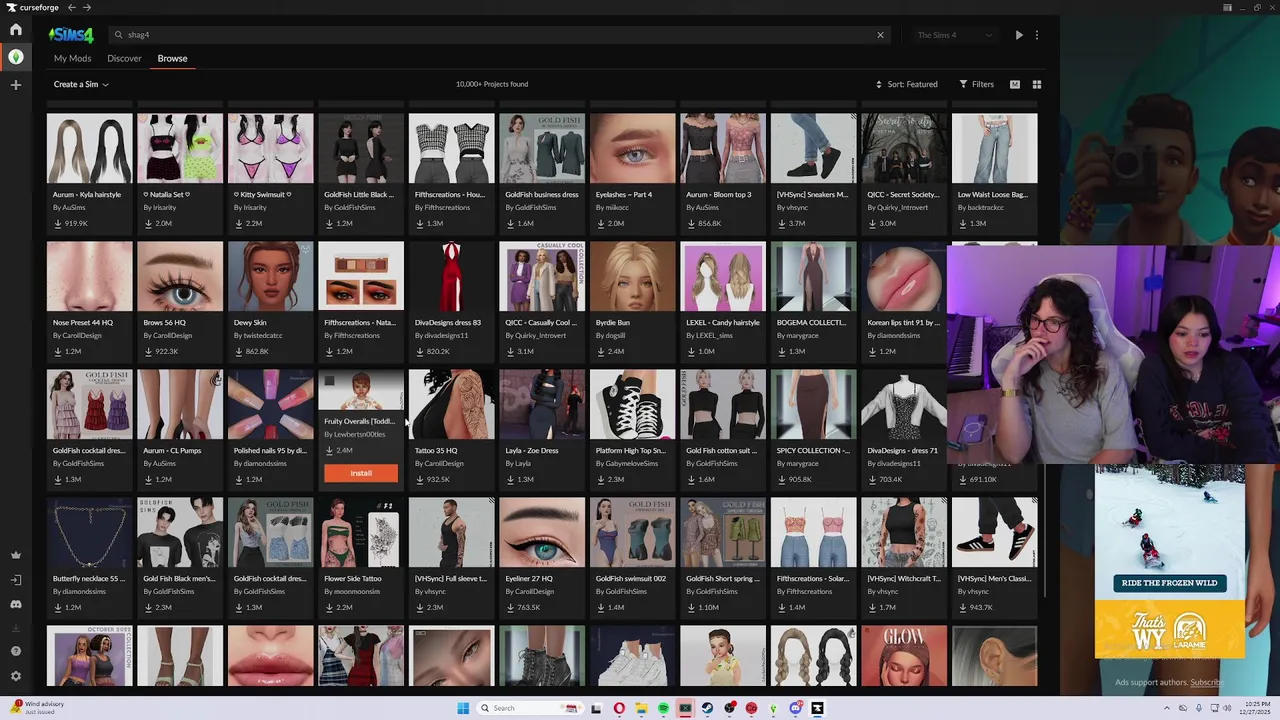Add a new game with plus icon
This screenshot has height=720, width=1280.
coord(15,85)
